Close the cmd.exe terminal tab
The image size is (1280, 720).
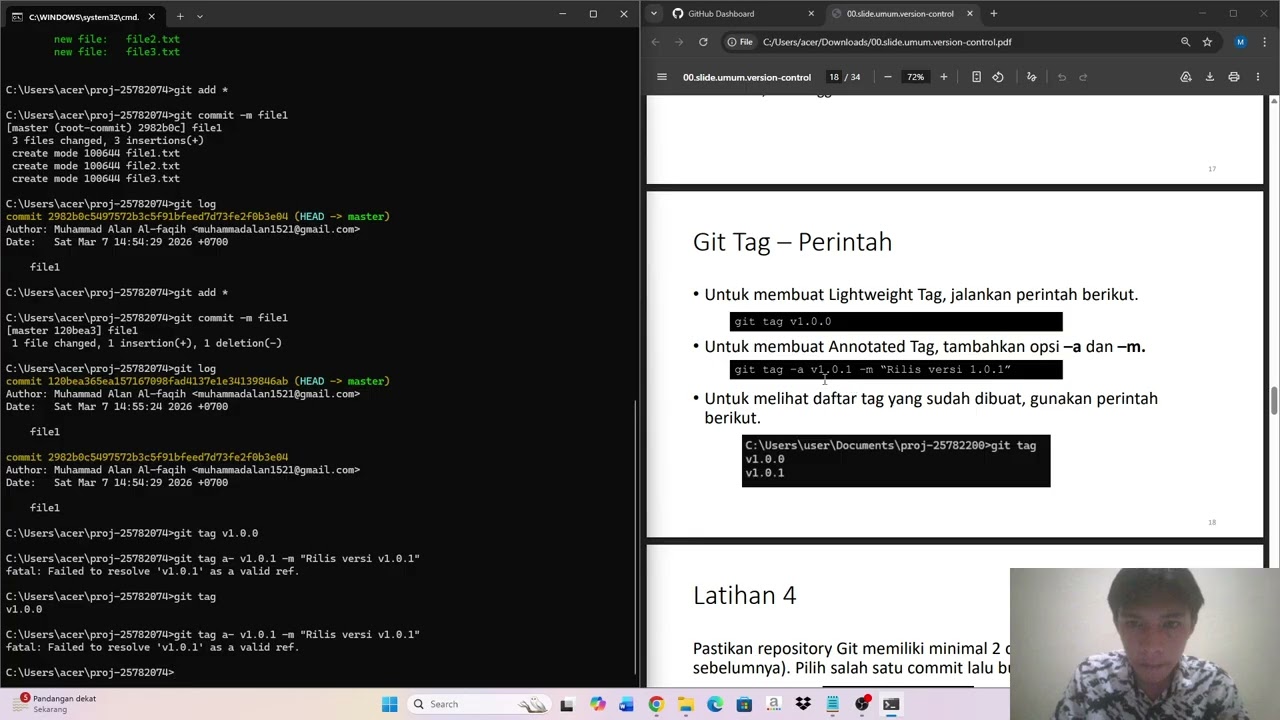point(152,16)
